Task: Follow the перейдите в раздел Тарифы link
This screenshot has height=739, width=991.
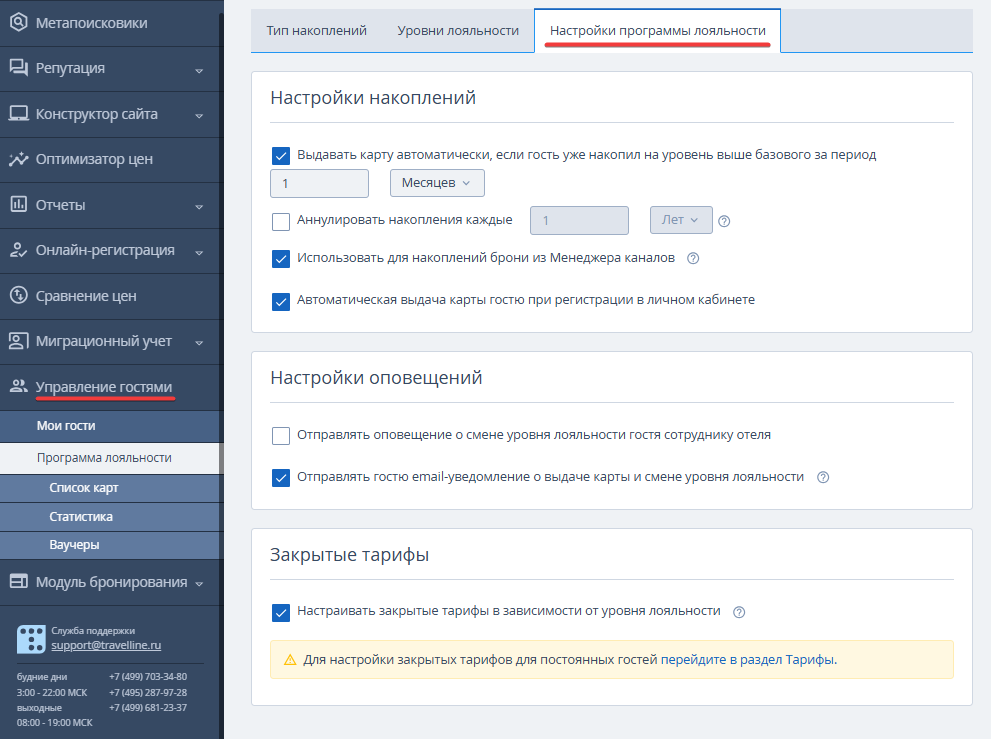Action: [747, 659]
